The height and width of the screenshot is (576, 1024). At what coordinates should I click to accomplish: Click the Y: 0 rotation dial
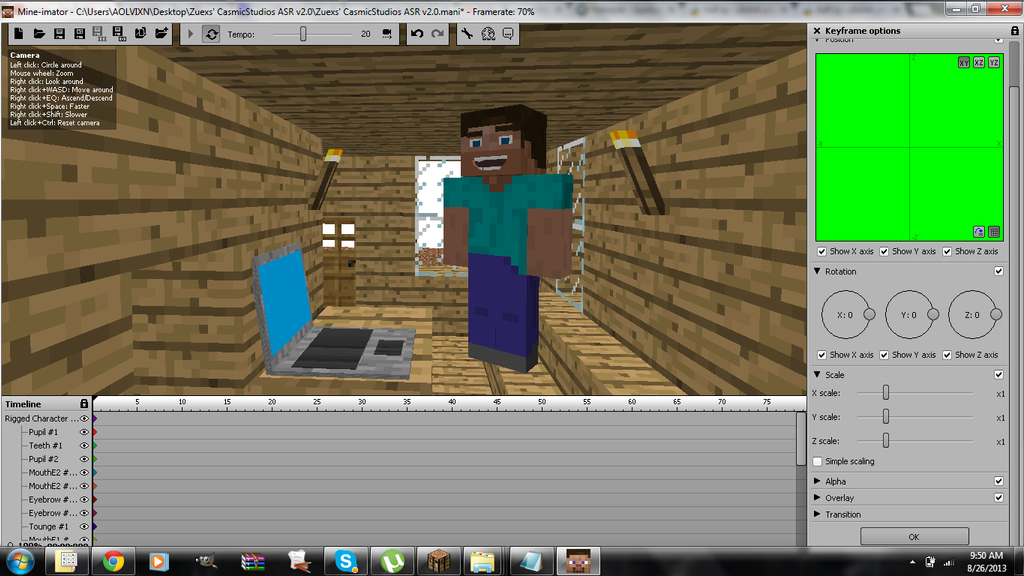(910, 315)
